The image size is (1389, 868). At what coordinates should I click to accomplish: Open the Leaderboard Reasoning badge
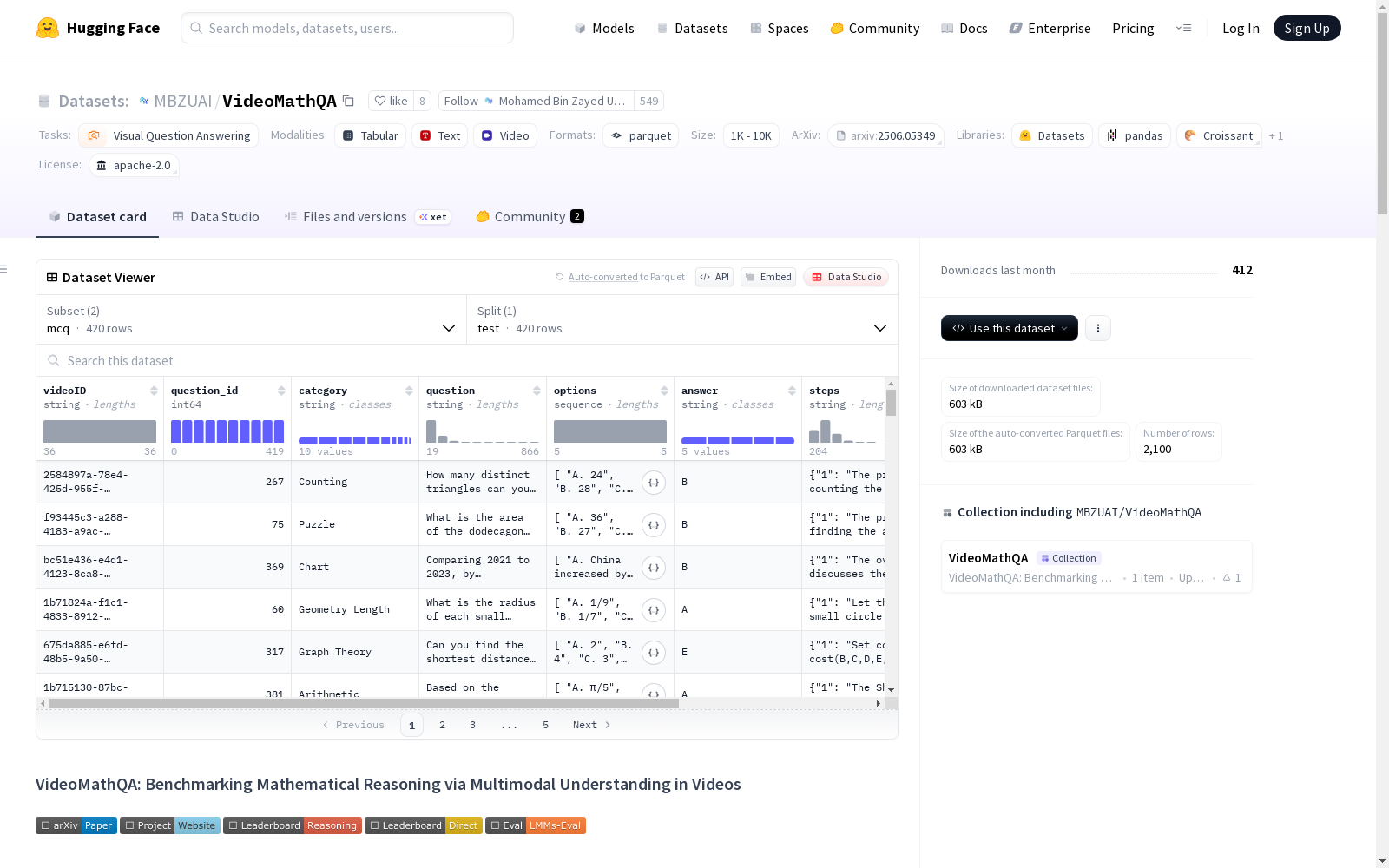point(292,825)
